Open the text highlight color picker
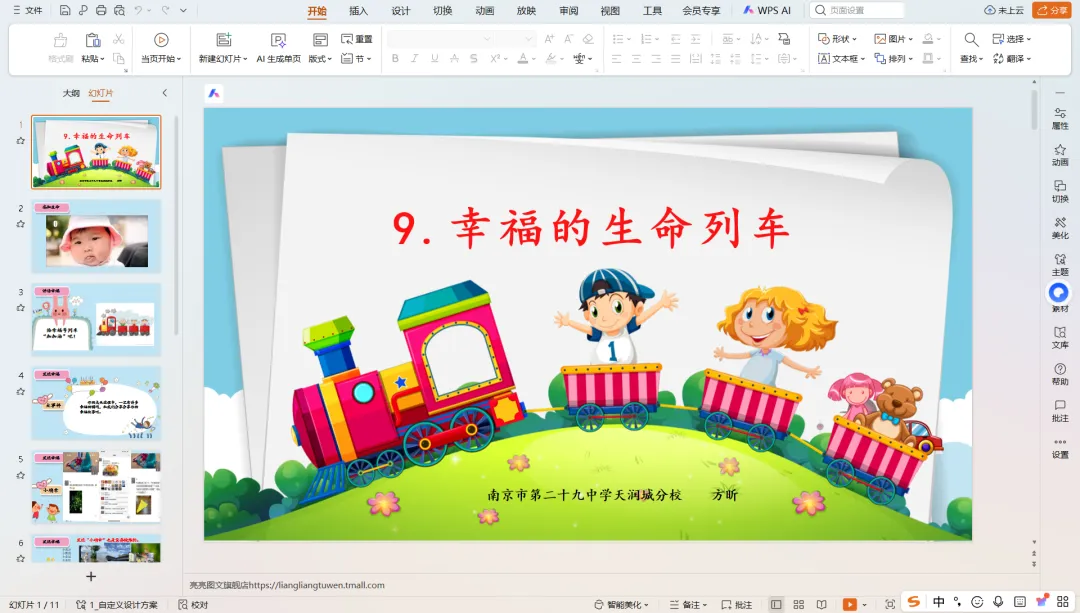Image resolution: width=1080 pixels, height=613 pixels. tap(554, 59)
